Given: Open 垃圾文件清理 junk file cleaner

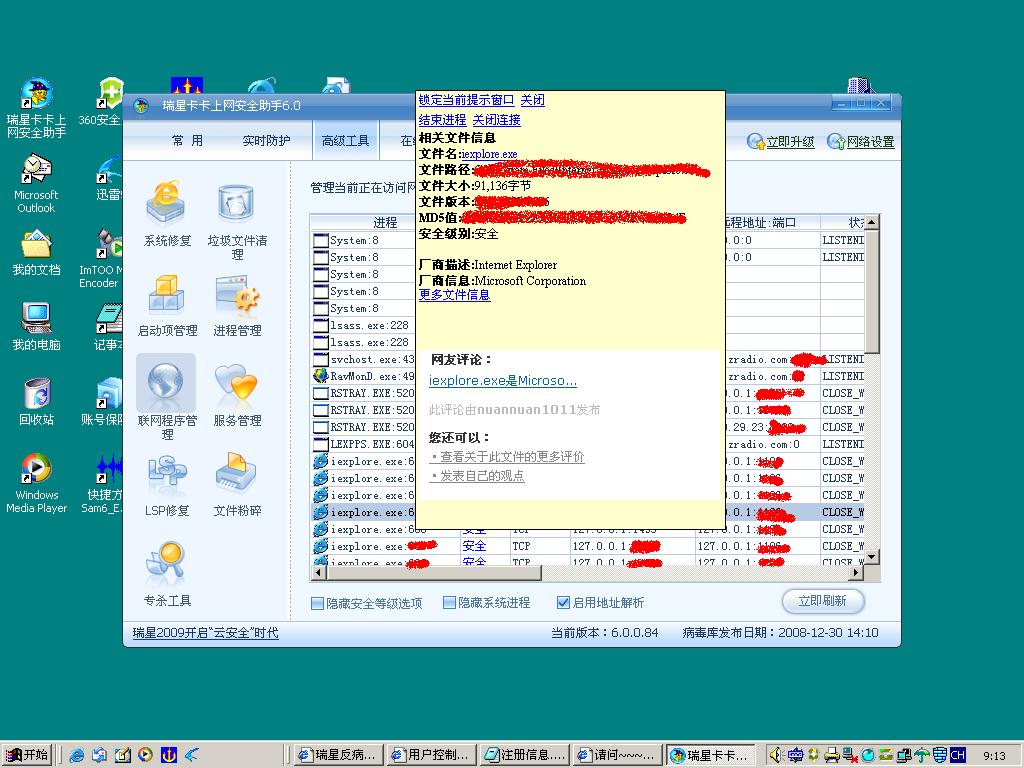Looking at the screenshot, I should coord(237,219).
